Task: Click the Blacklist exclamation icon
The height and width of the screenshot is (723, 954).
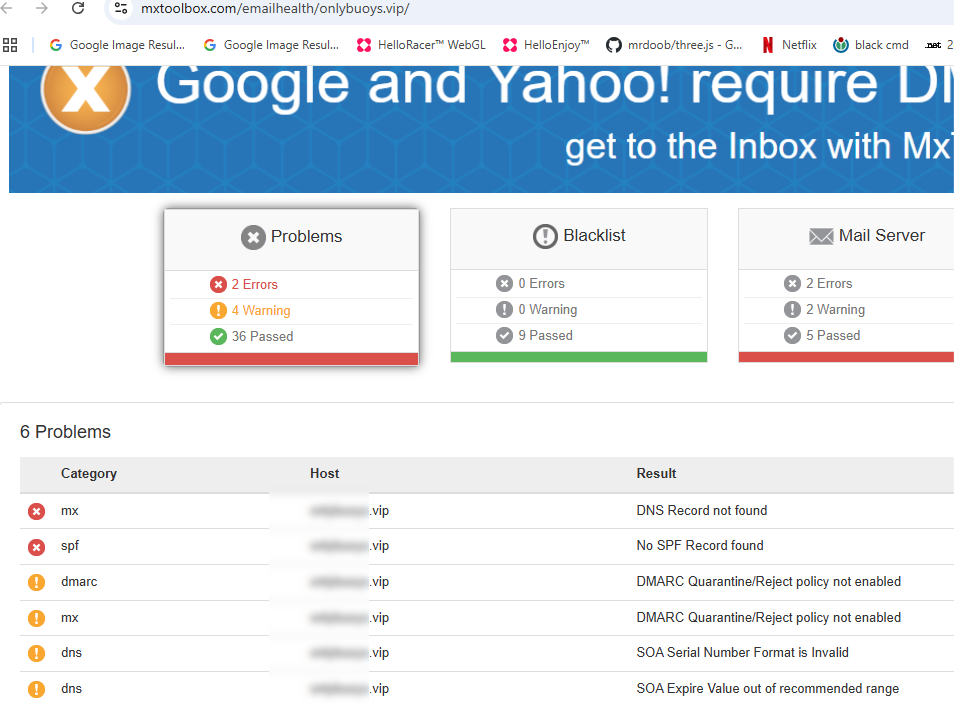Action: 545,236
